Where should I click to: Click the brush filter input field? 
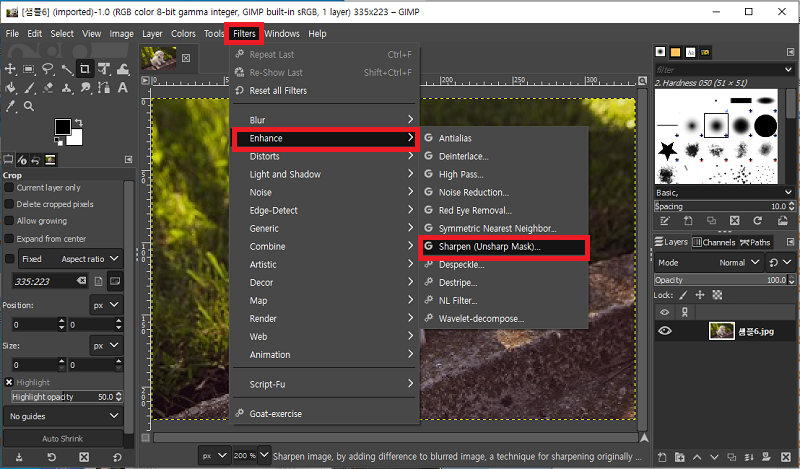point(719,69)
